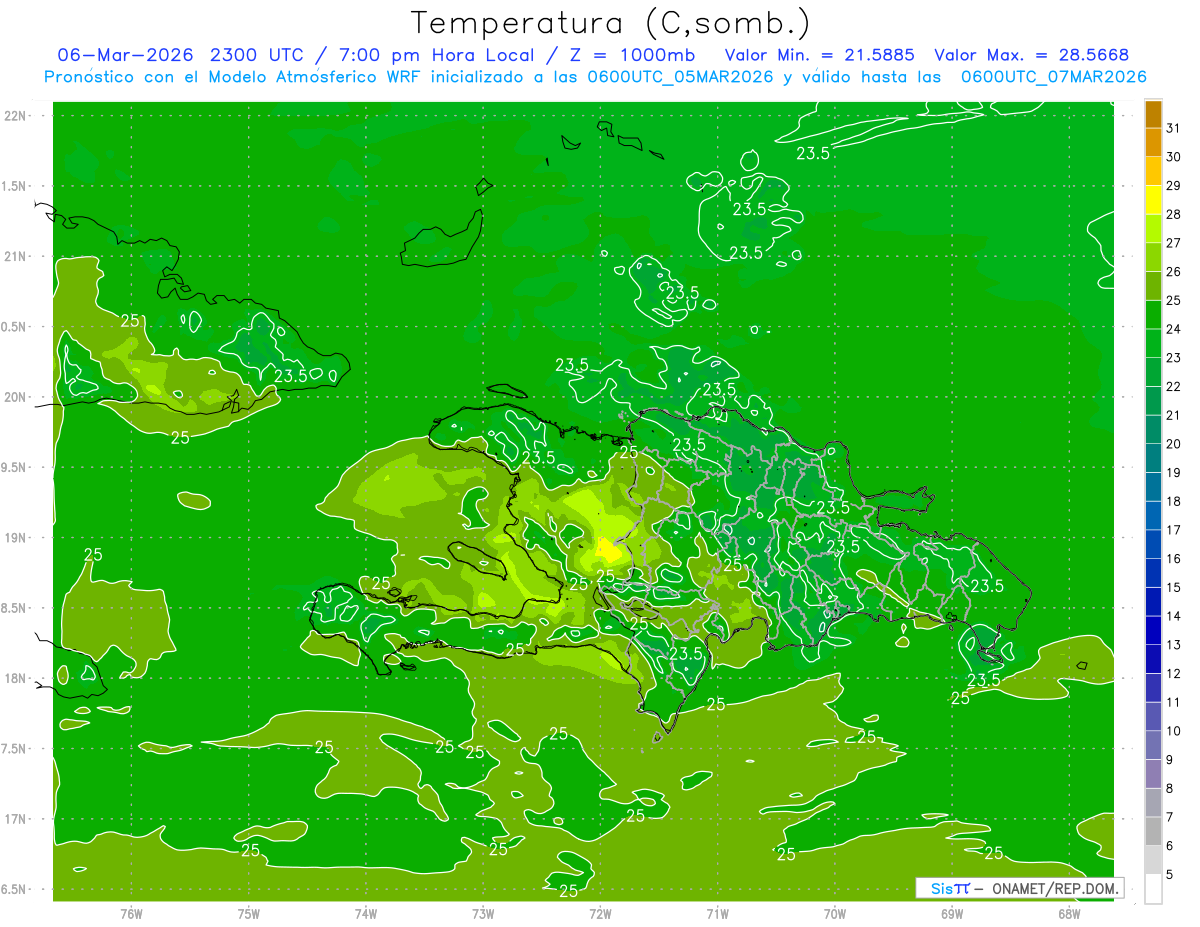This screenshot has height=927, width=1200.
Task: Click longitude axis label "76W"
Action: [x=131, y=914]
